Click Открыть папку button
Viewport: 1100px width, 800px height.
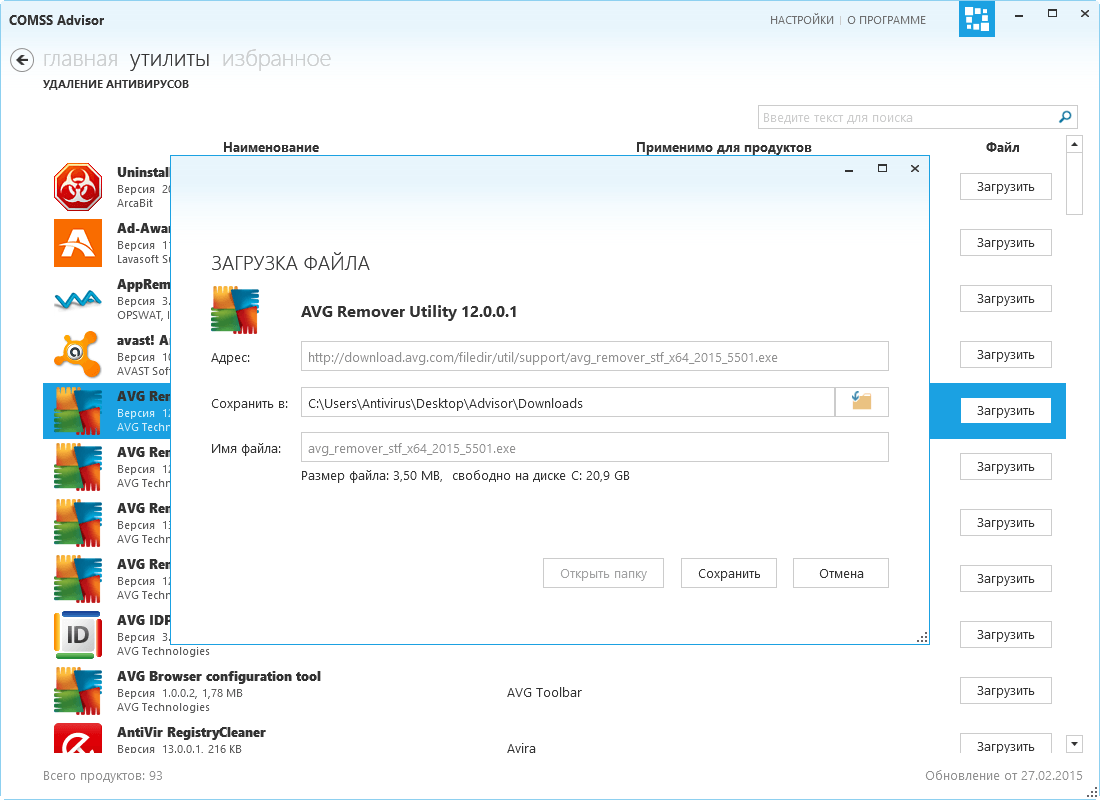pyautogui.click(x=603, y=573)
